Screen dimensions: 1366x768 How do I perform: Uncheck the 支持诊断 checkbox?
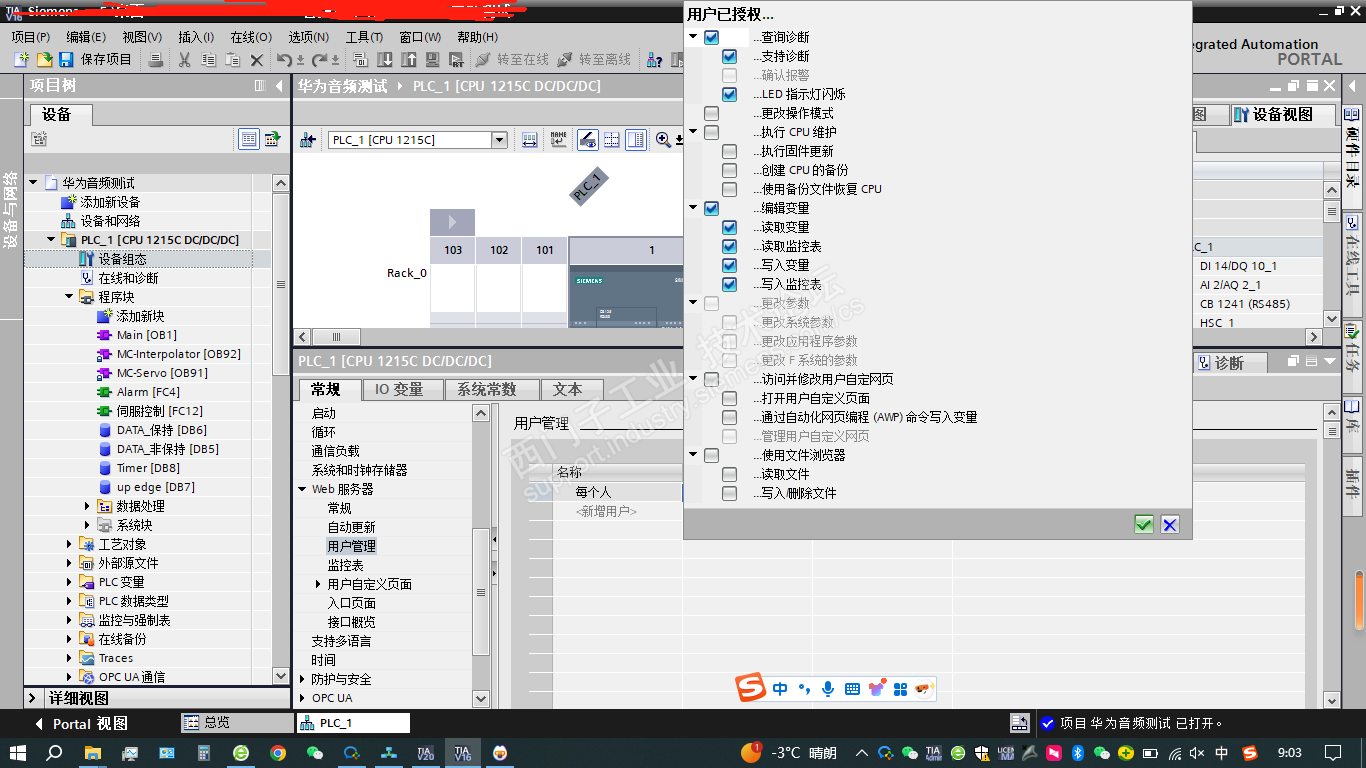pyautogui.click(x=729, y=56)
